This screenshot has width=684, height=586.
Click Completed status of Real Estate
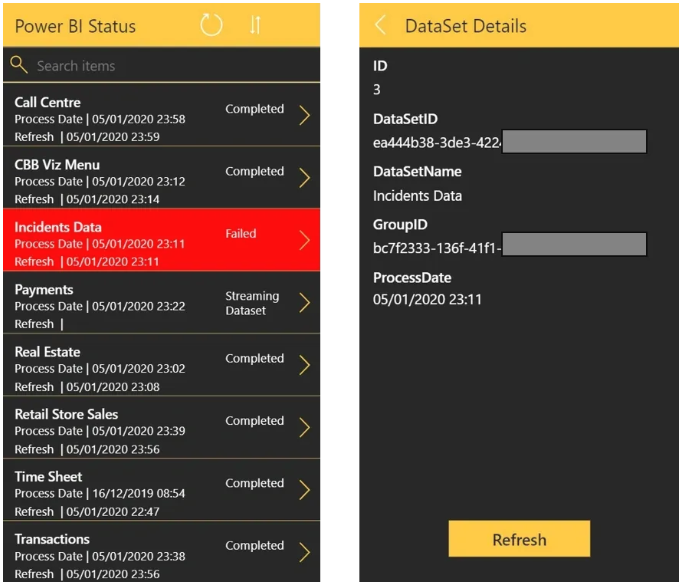[x=255, y=359]
